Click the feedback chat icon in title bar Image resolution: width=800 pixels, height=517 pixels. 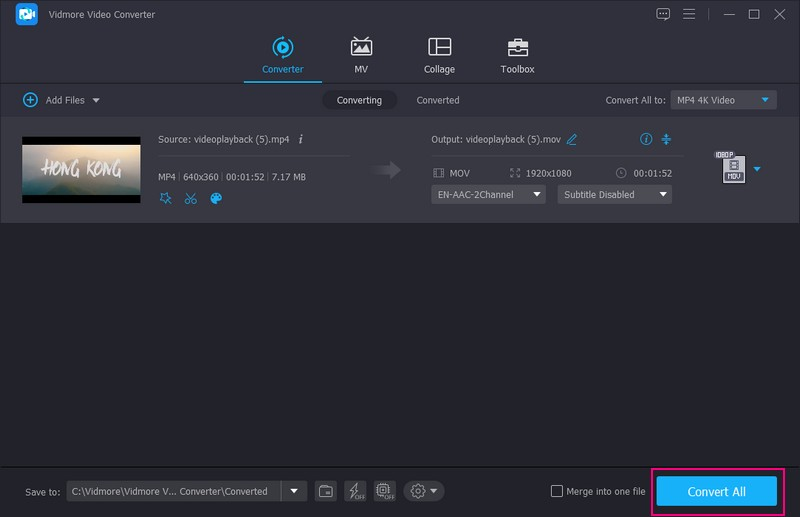[663, 14]
